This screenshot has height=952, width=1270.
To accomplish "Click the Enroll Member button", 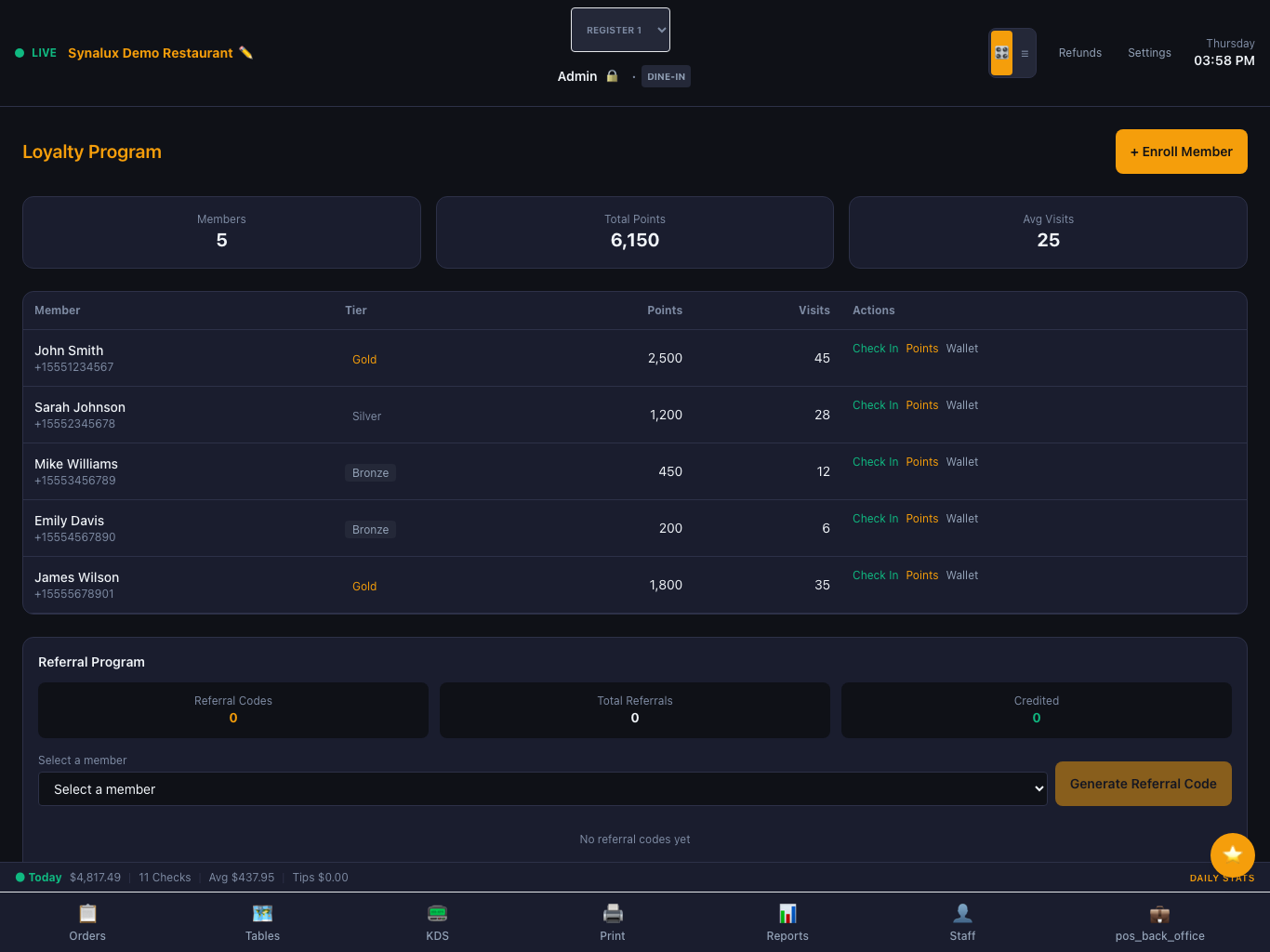I will tap(1182, 152).
